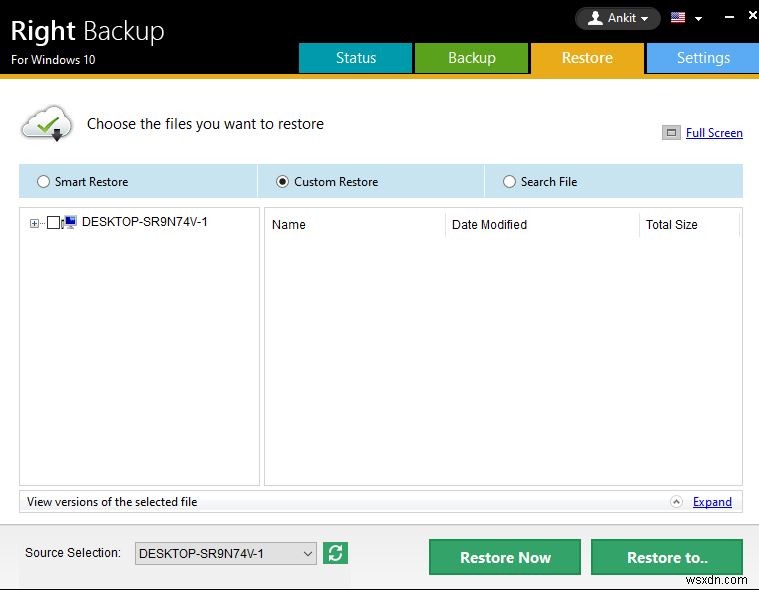759x590 pixels.
Task: Open the Settings tab
Action: 703,58
